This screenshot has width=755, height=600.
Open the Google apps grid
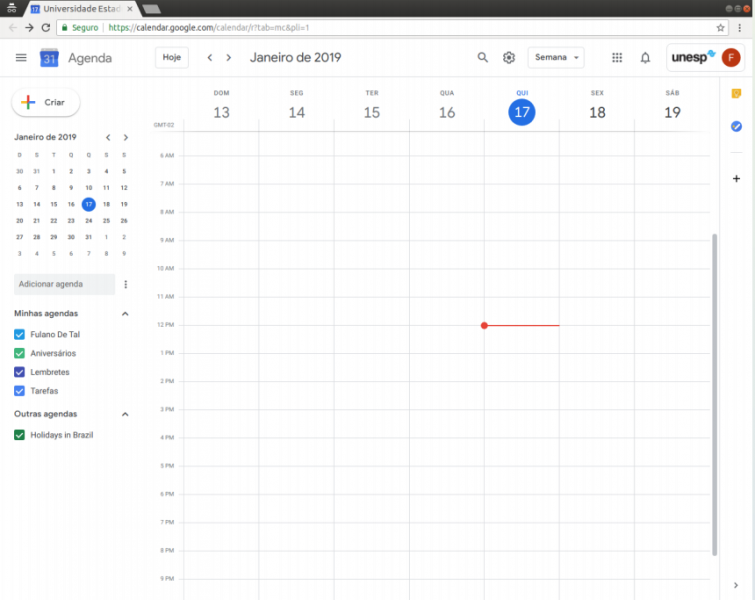pos(617,57)
